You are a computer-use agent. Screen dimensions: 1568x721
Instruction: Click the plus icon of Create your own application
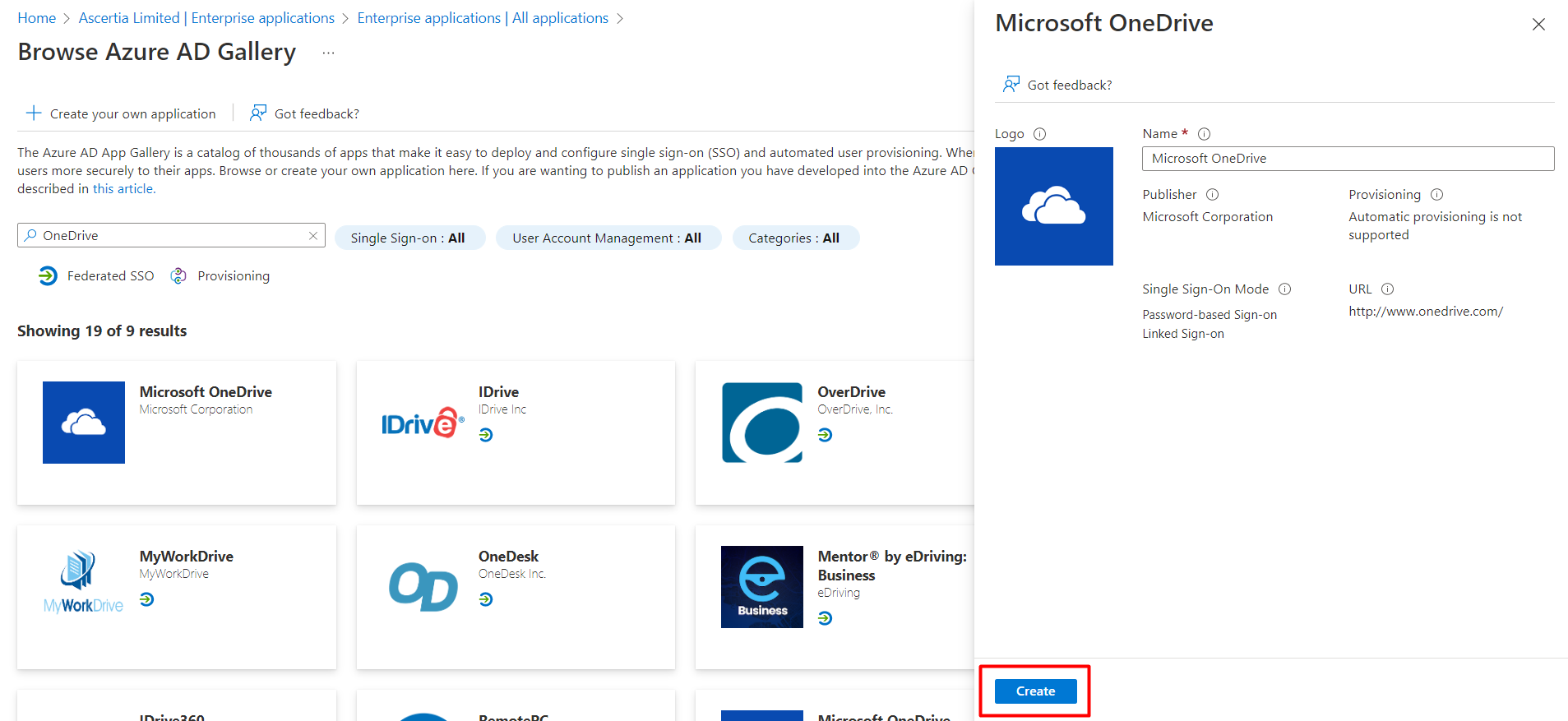(34, 113)
